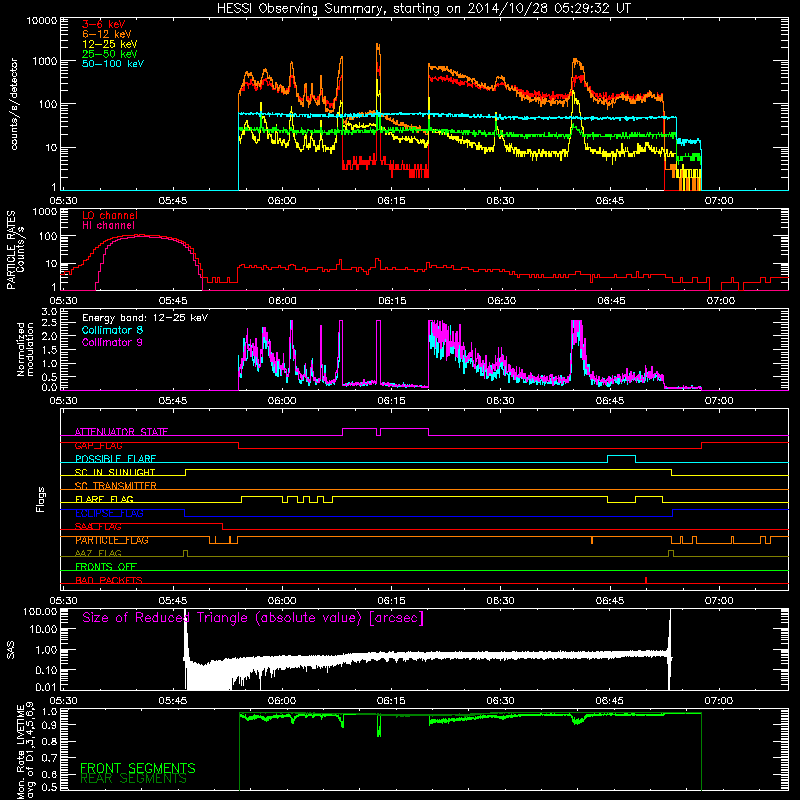Click the 0.01 tick on SAS axis
Screen dimensions: 800x800
coord(46,687)
